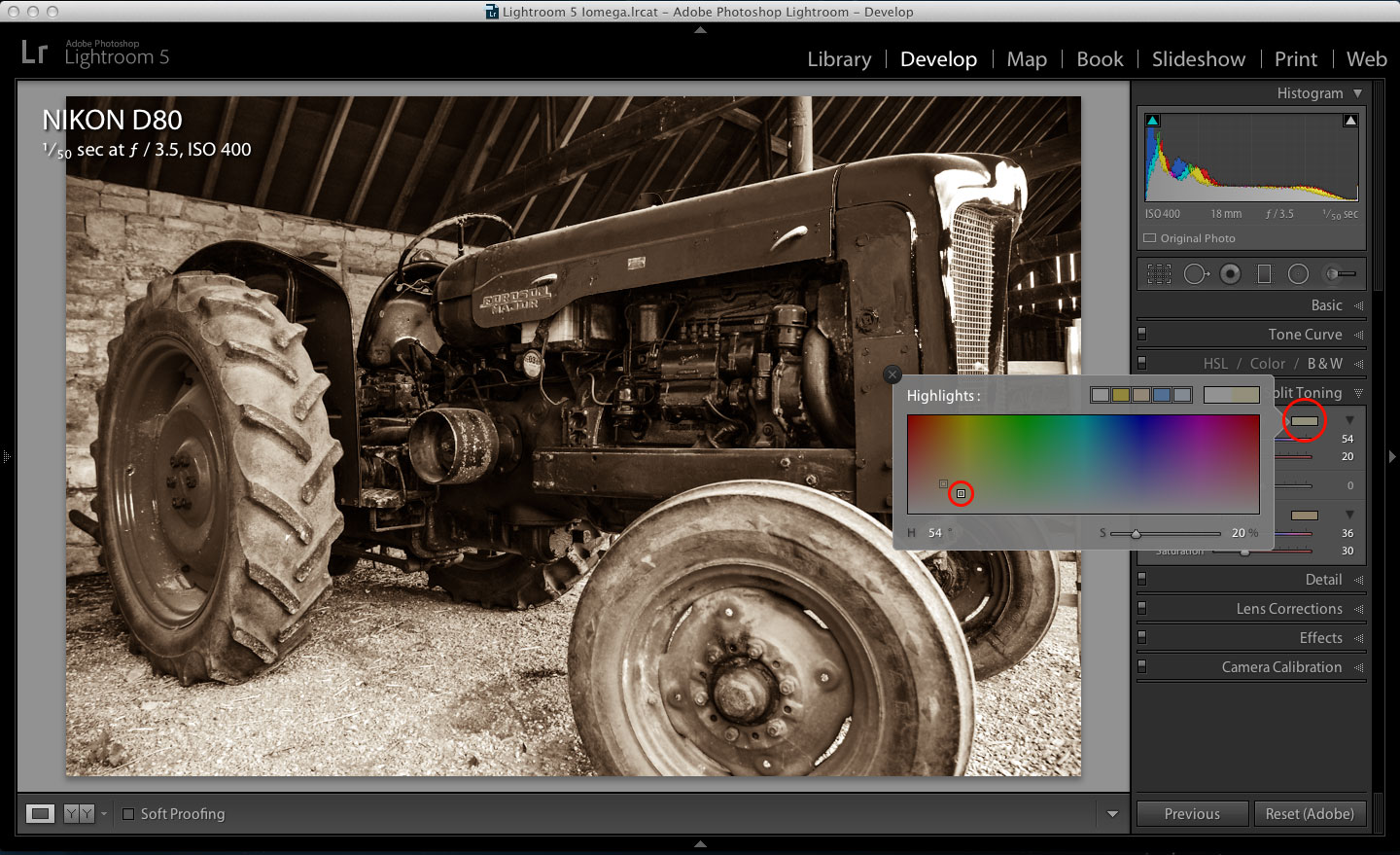
Task: Activate the Adjustment Brush tool
Action: pos(1341,274)
